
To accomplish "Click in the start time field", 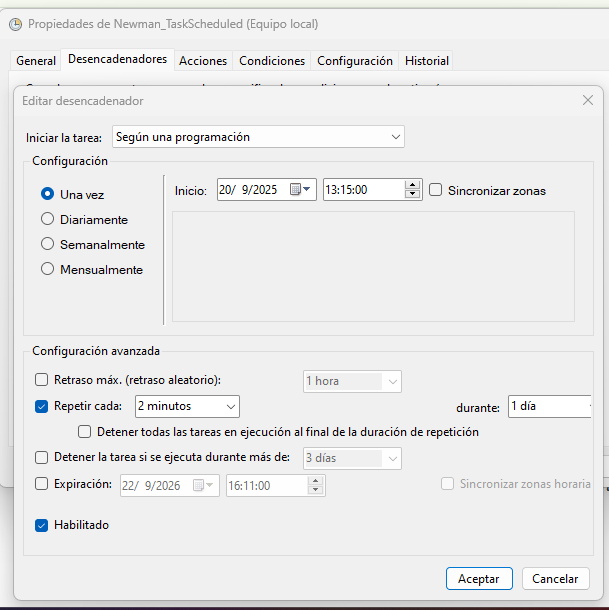I will point(360,190).
